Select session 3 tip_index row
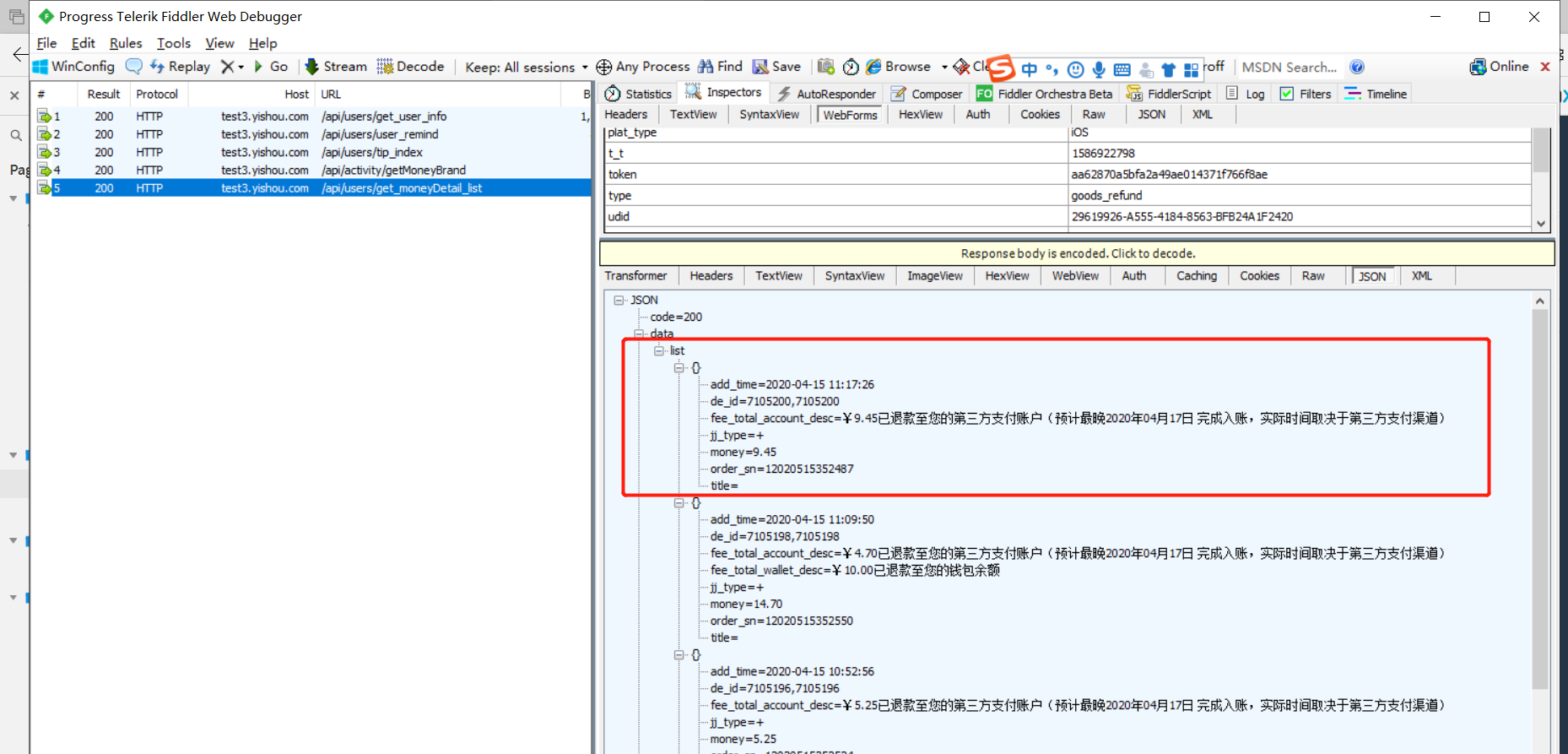Screen dimensions: 1568x754 tap(312, 152)
